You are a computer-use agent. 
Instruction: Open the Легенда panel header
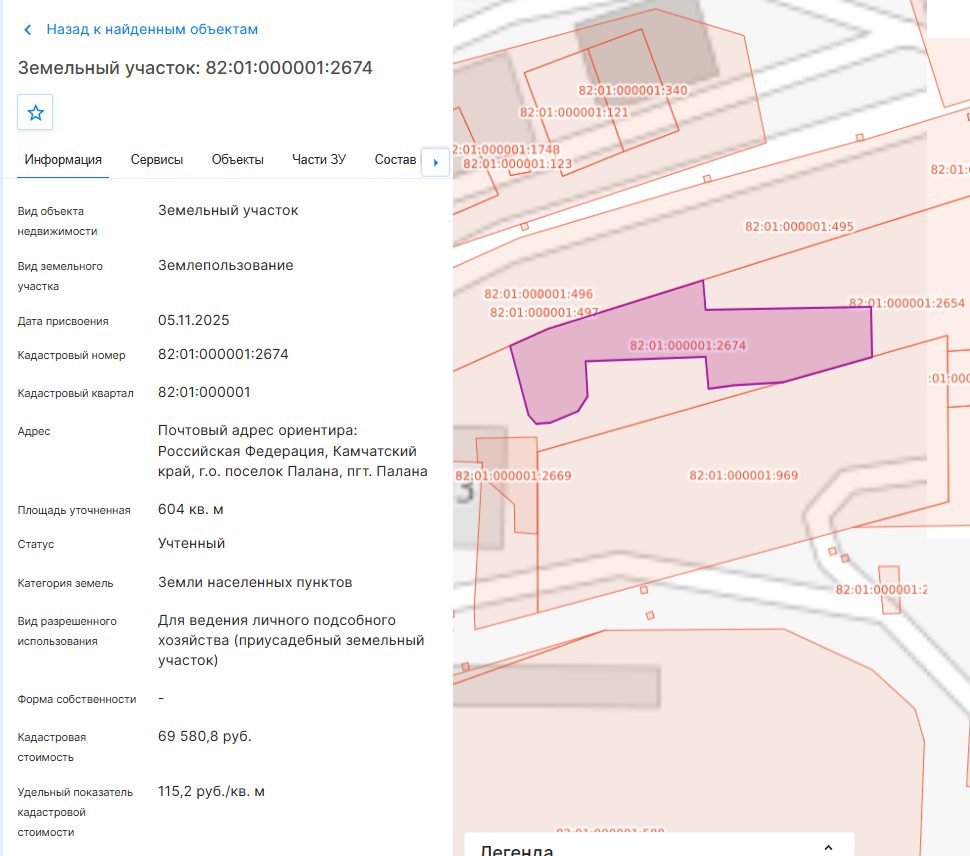(659, 845)
